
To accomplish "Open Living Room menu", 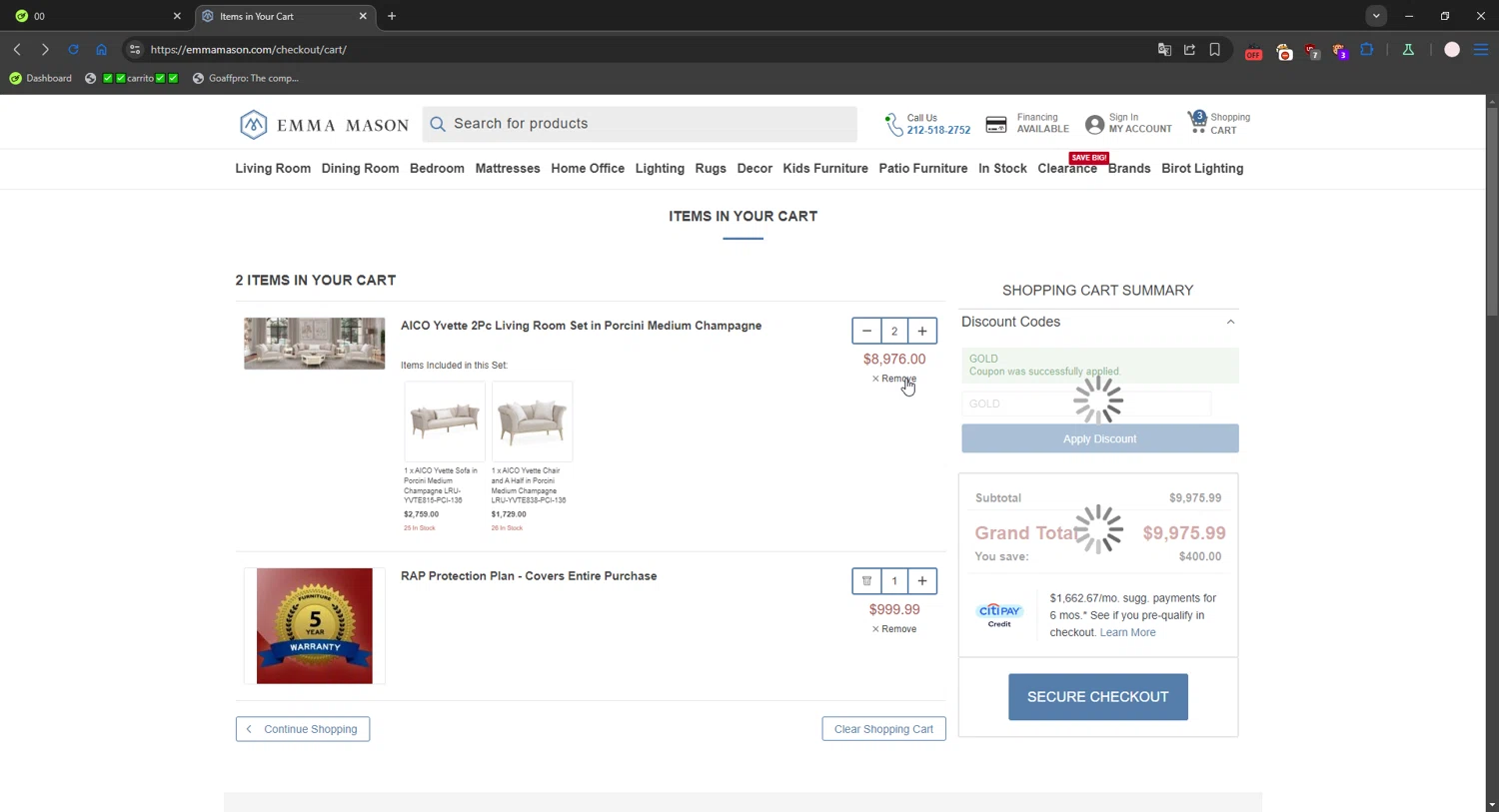I will pyautogui.click(x=273, y=168).
